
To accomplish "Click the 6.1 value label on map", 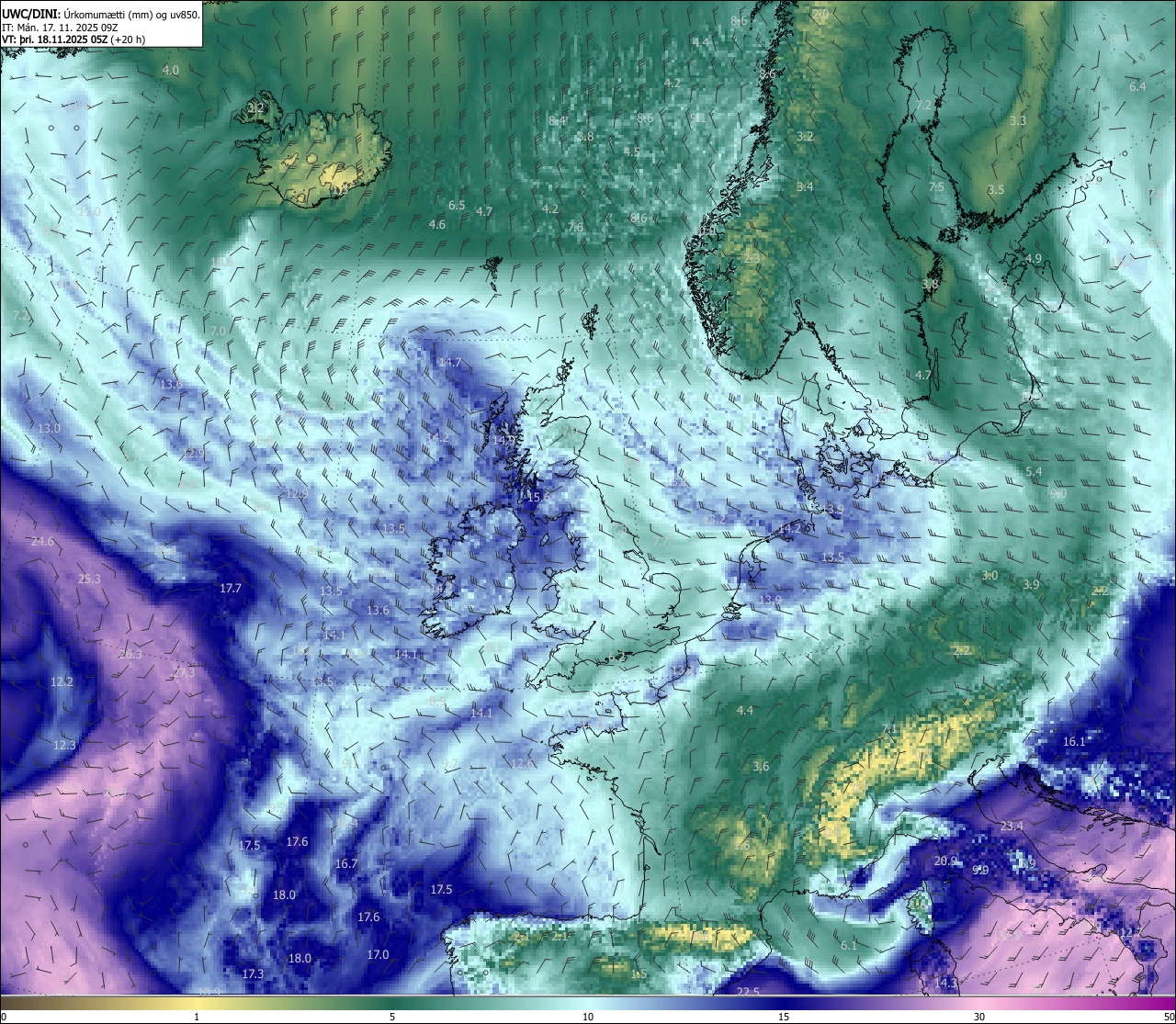I will (849, 945).
